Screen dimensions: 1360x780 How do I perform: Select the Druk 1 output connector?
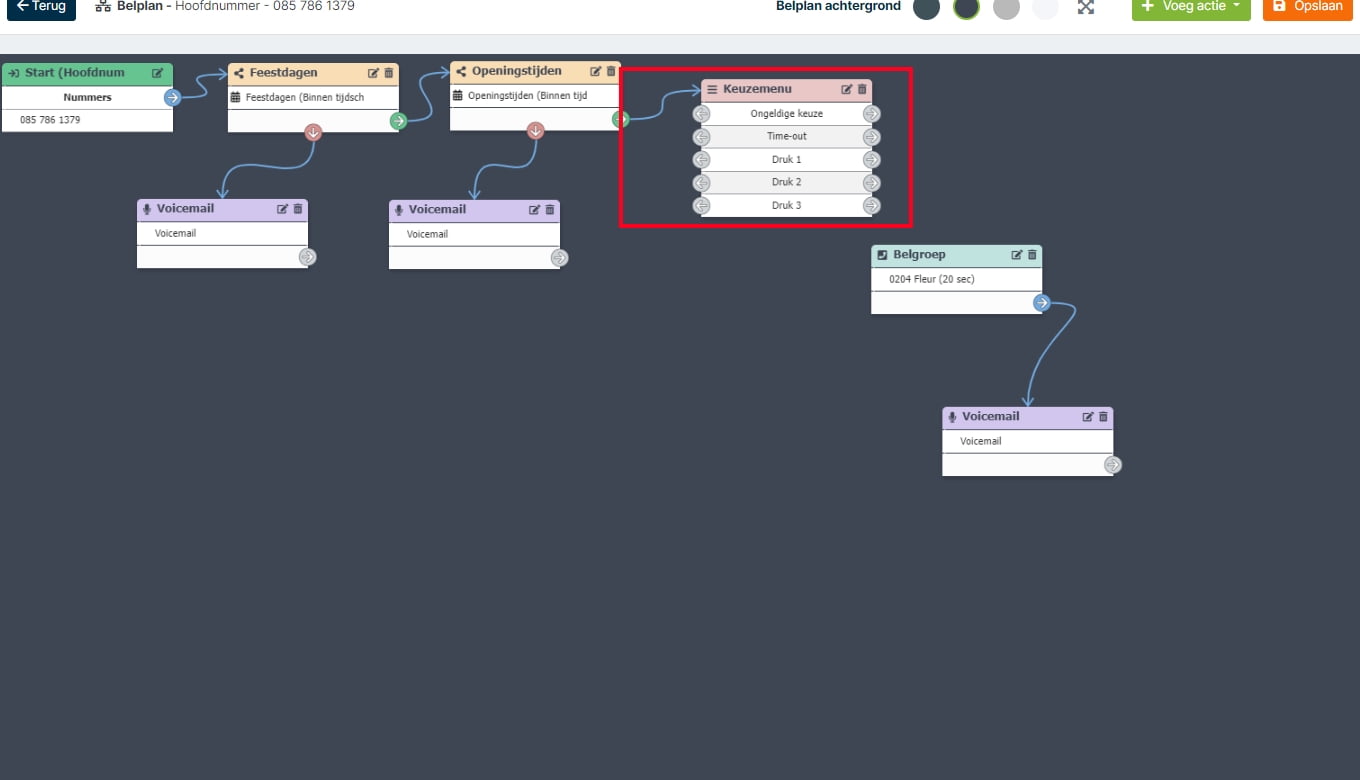pos(872,160)
